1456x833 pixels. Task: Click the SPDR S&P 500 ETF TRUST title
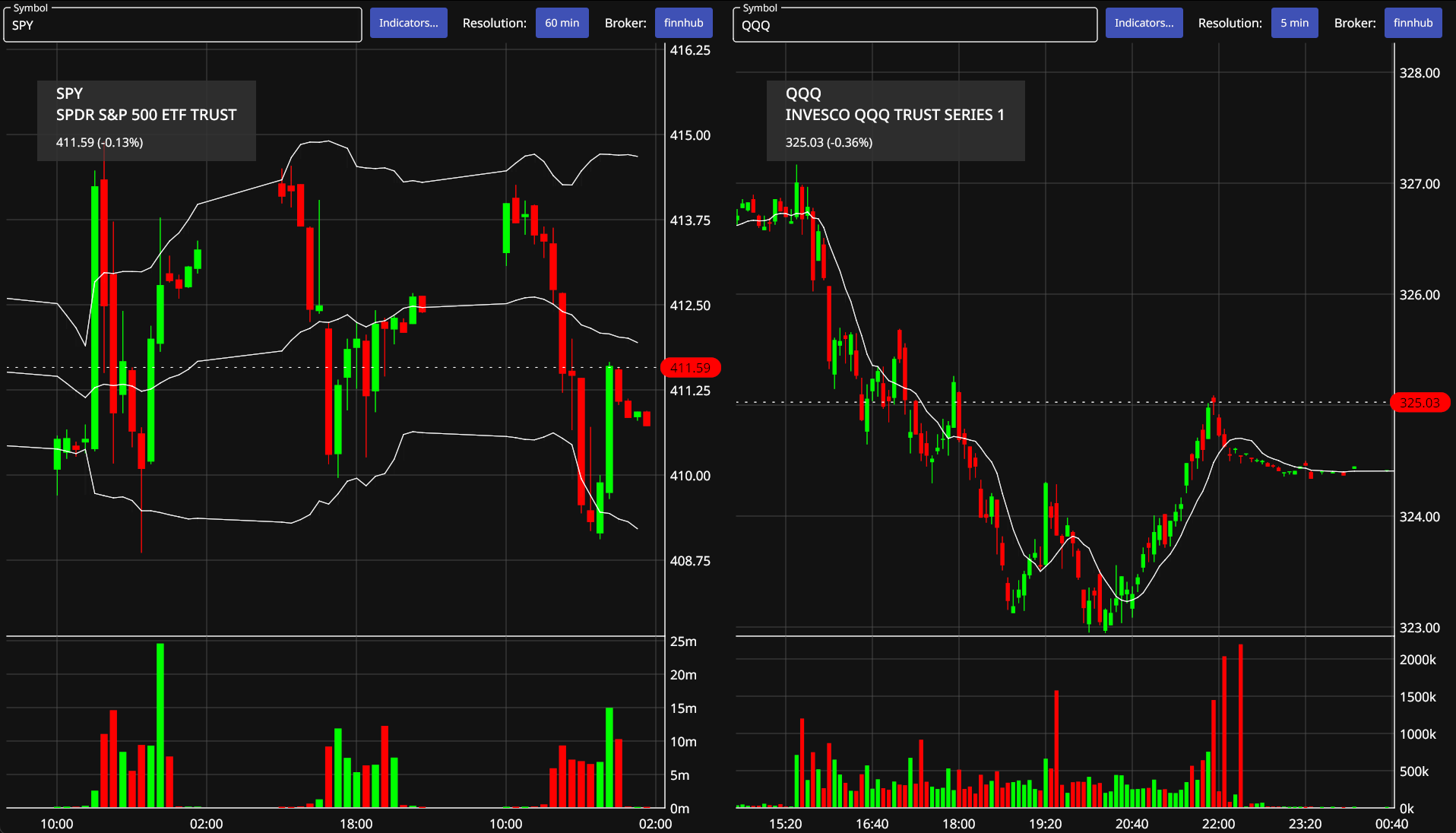[146, 115]
